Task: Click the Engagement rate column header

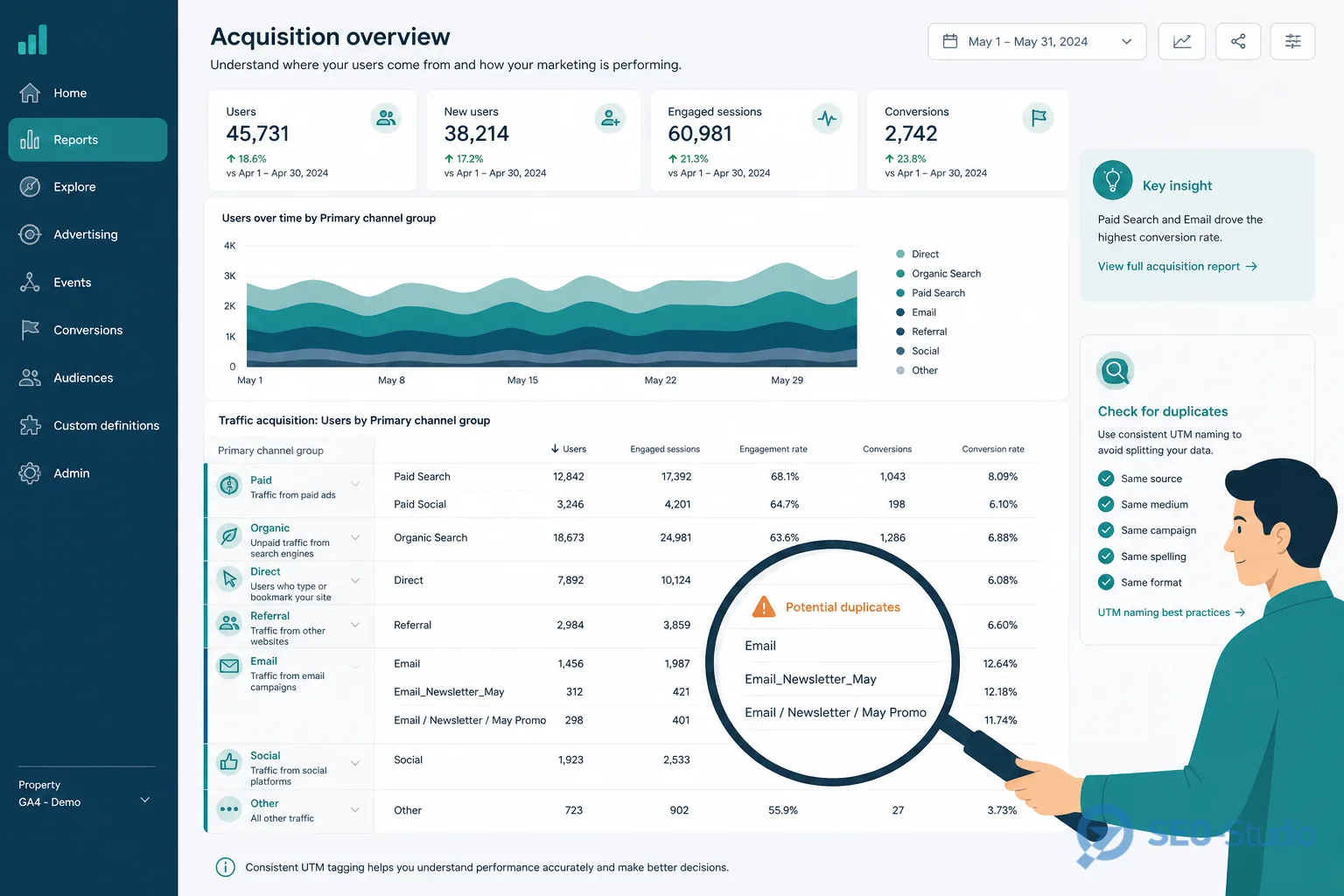Action: coord(773,449)
